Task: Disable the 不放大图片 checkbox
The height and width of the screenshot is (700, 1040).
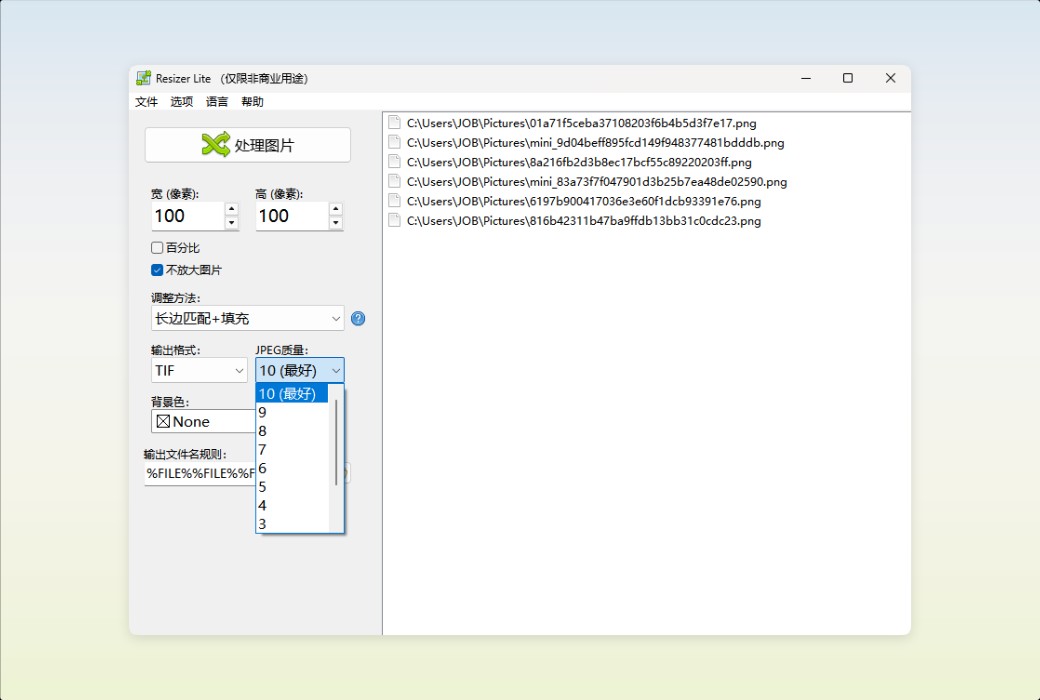Action: click(157, 268)
